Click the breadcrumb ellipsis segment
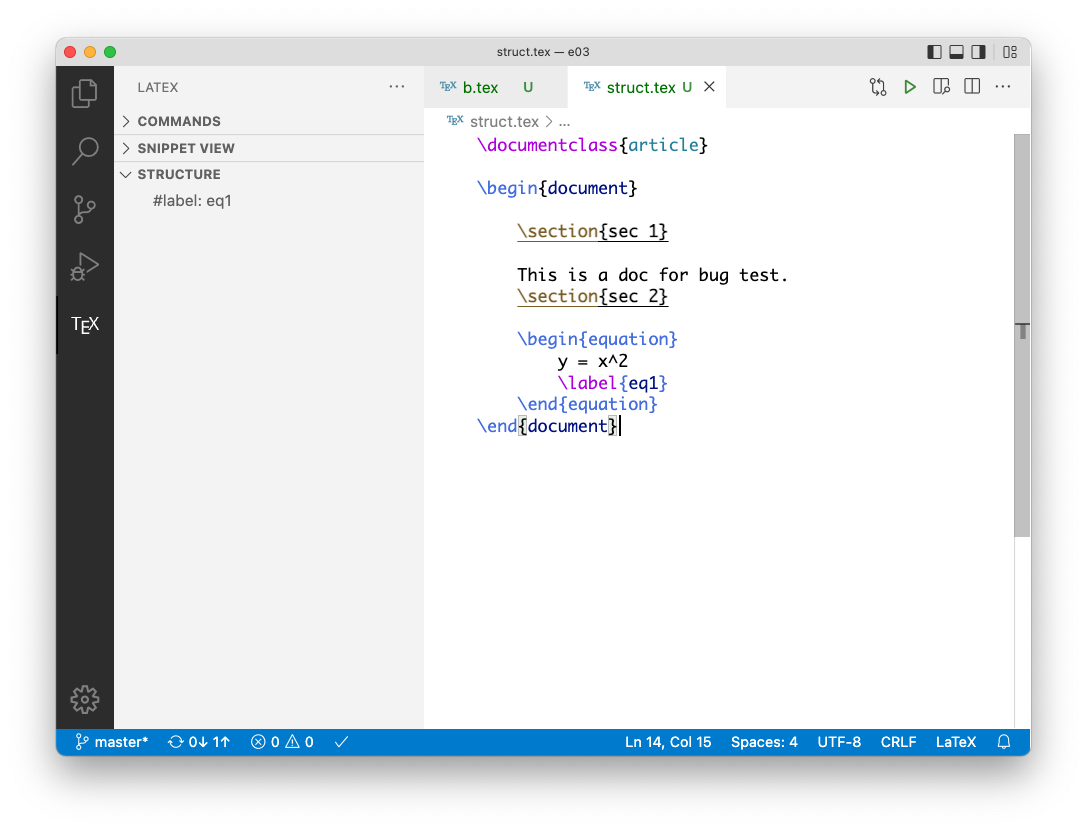This screenshot has width=1087, height=830. [564, 122]
